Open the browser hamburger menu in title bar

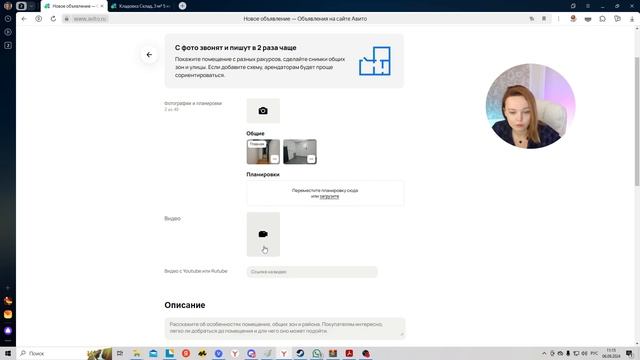(x=588, y=6)
